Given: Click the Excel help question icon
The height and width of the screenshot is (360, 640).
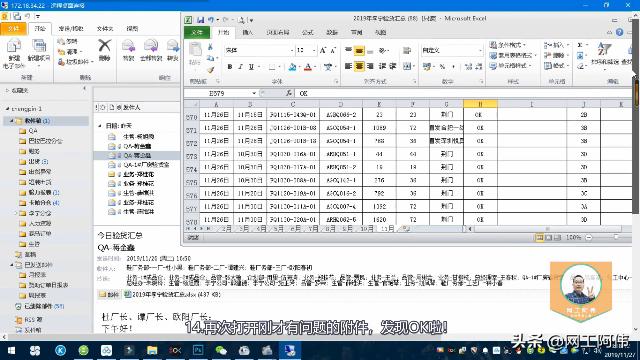Looking at the screenshot, I should pyautogui.click(x=620, y=32).
